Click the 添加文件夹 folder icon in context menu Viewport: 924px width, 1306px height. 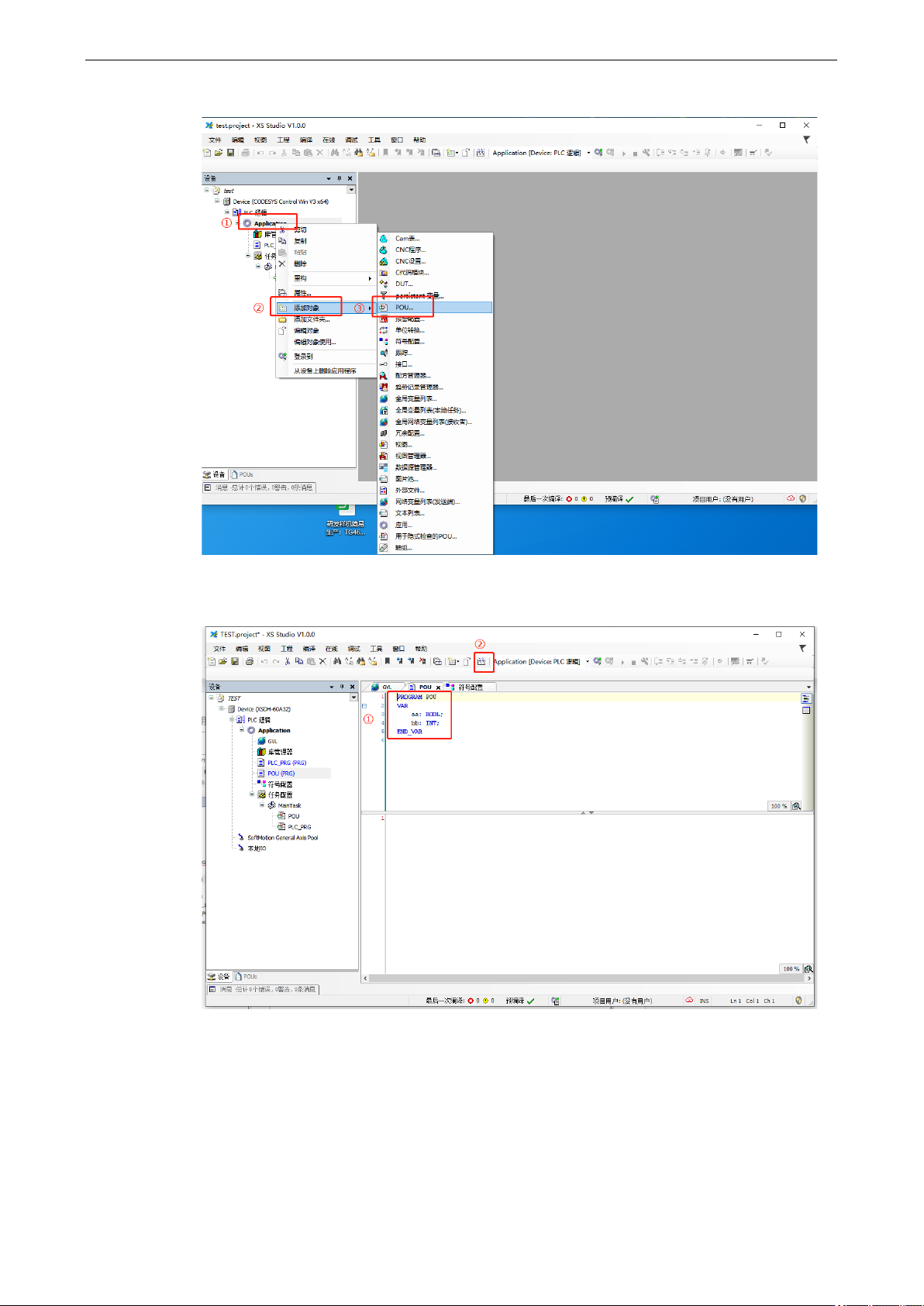(x=283, y=319)
